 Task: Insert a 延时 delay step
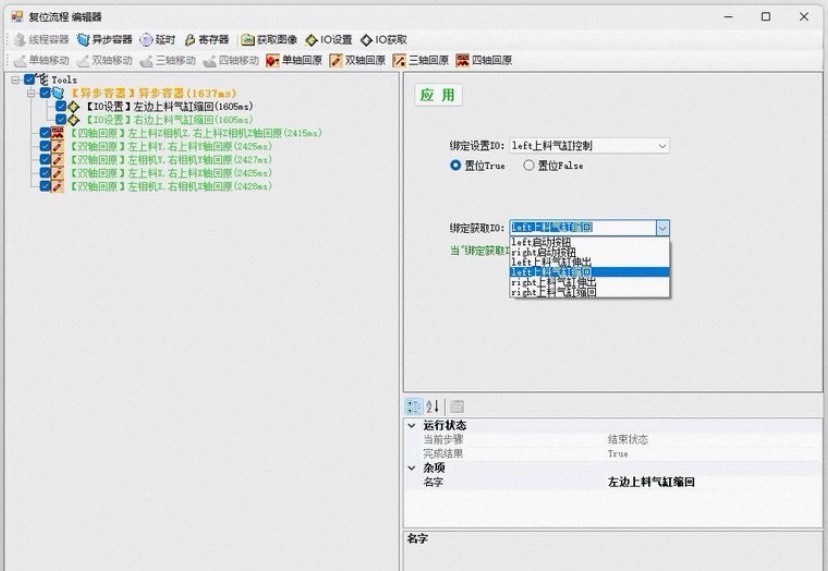pos(157,40)
